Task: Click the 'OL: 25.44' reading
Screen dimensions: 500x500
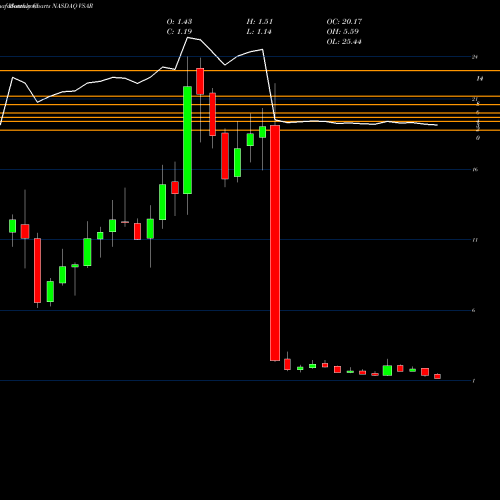Action: coord(344,42)
